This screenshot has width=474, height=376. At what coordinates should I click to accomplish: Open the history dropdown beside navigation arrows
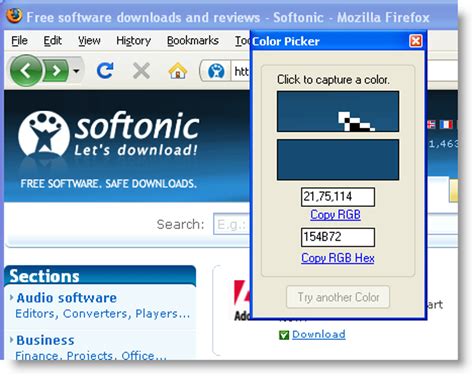coord(76,71)
